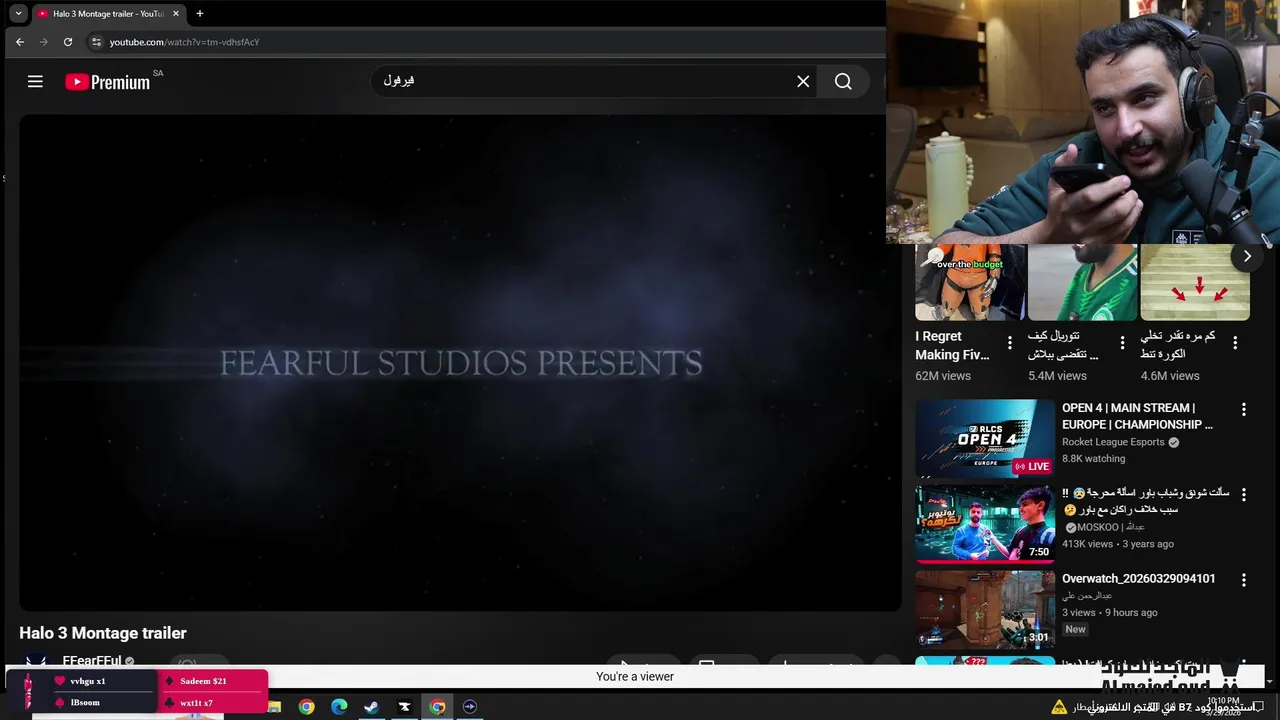The height and width of the screenshot is (720, 1280).
Task: Open the tab search dropdown arrow
Action: 18,14
